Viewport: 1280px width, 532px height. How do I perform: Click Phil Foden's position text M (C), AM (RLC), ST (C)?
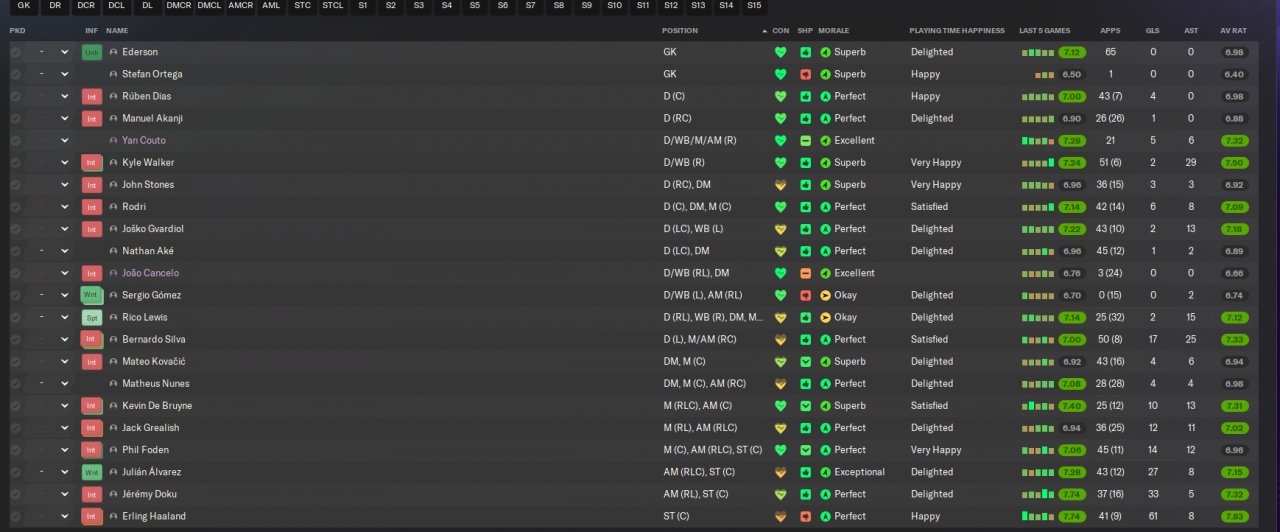point(712,450)
